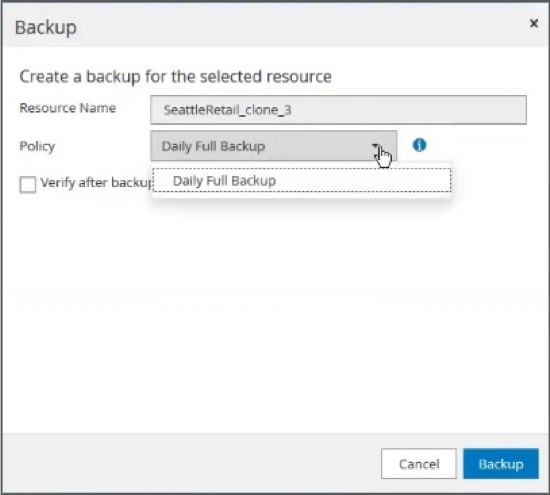Select Daily Full Backup from the open list

pyautogui.click(x=302, y=180)
